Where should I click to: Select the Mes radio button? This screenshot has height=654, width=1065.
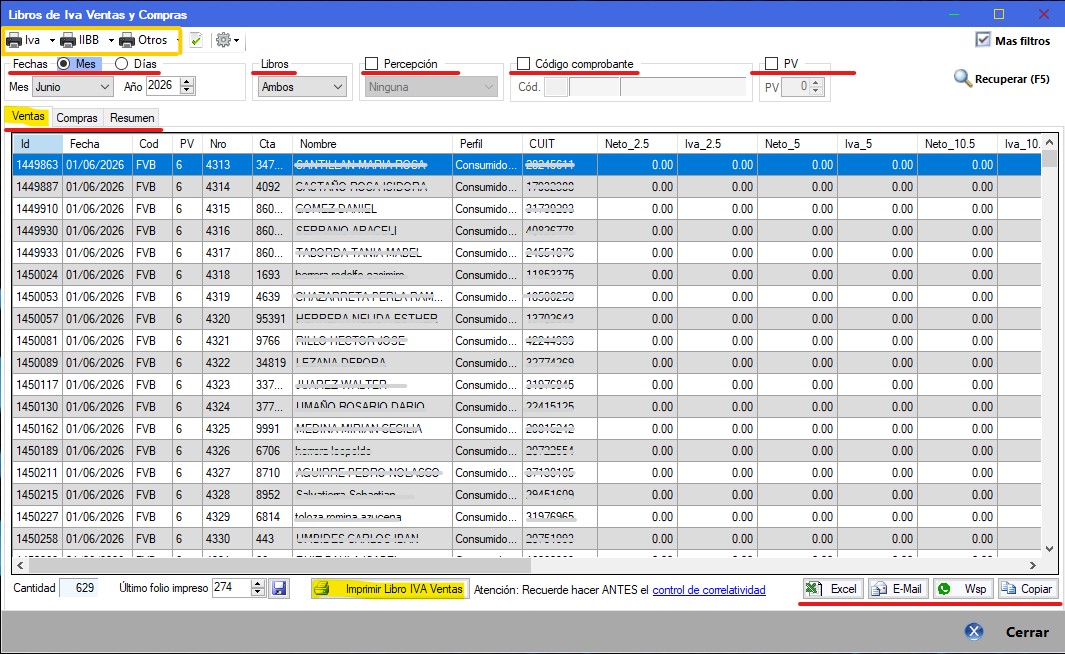point(64,64)
